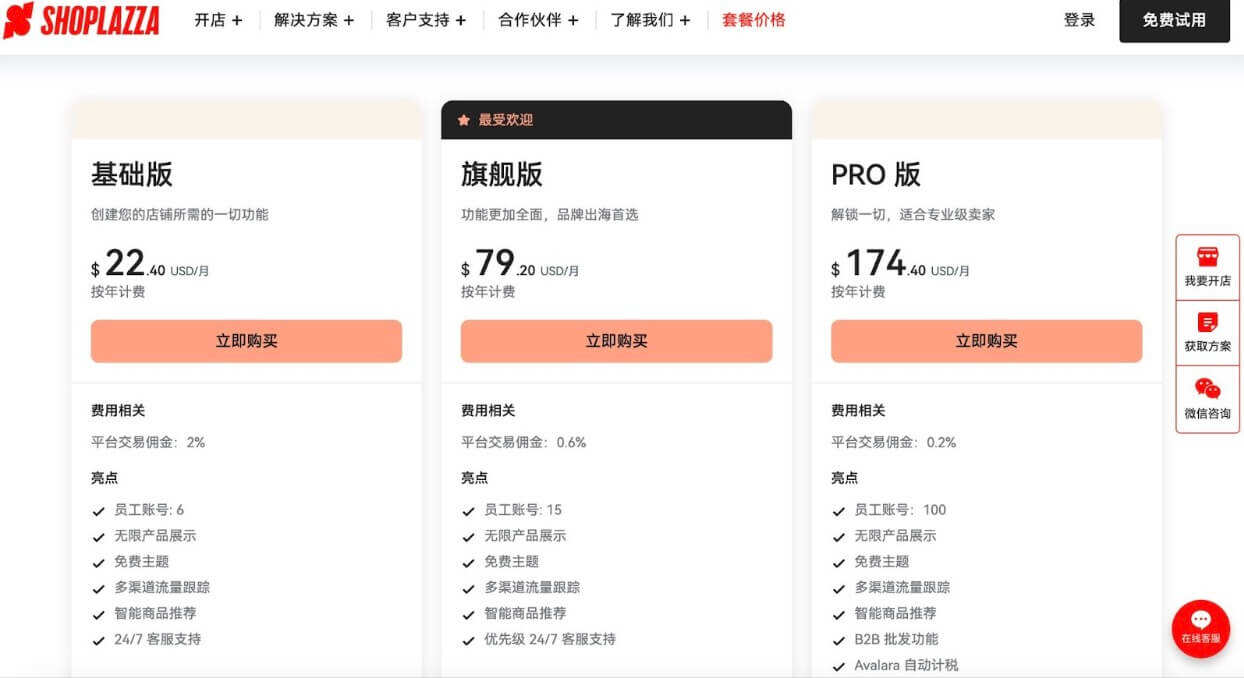Purchase the 旗舰版 plan via 立即购买
Image resolution: width=1244 pixels, height=678 pixels.
[616, 341]
